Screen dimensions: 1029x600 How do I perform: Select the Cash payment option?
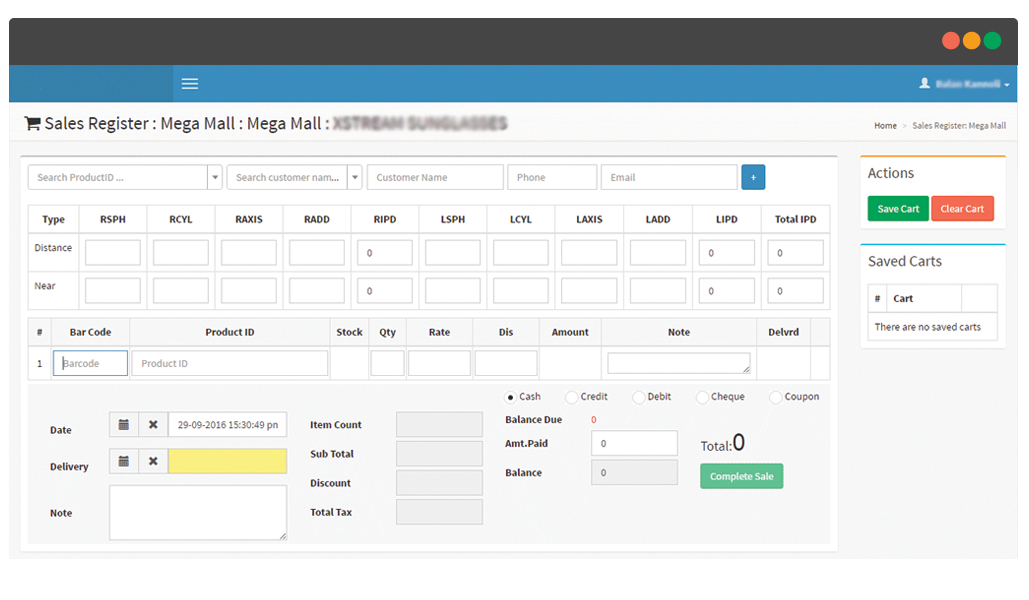point(512,397)
